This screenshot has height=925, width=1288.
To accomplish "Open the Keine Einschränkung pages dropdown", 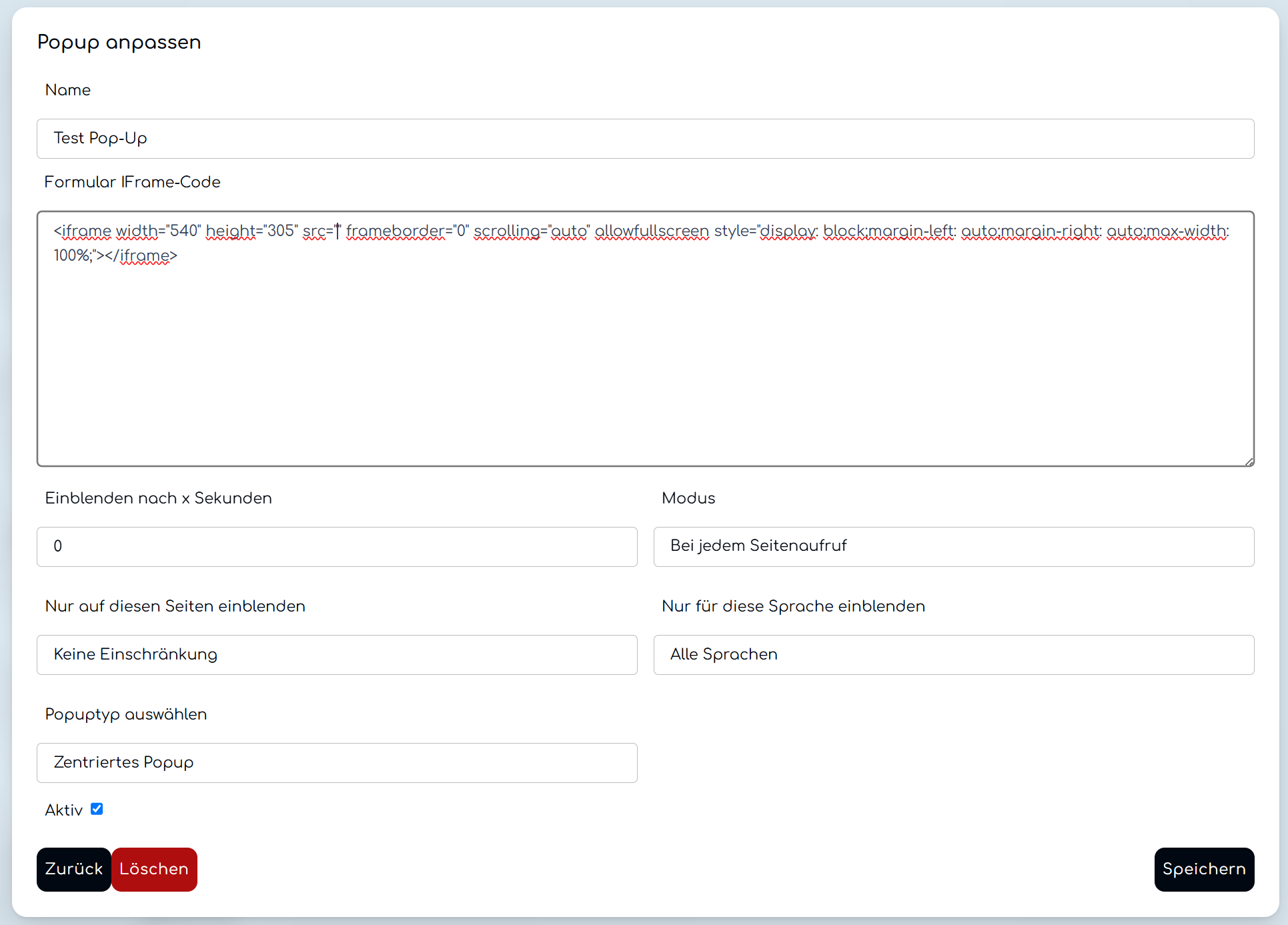I will 337,655.
